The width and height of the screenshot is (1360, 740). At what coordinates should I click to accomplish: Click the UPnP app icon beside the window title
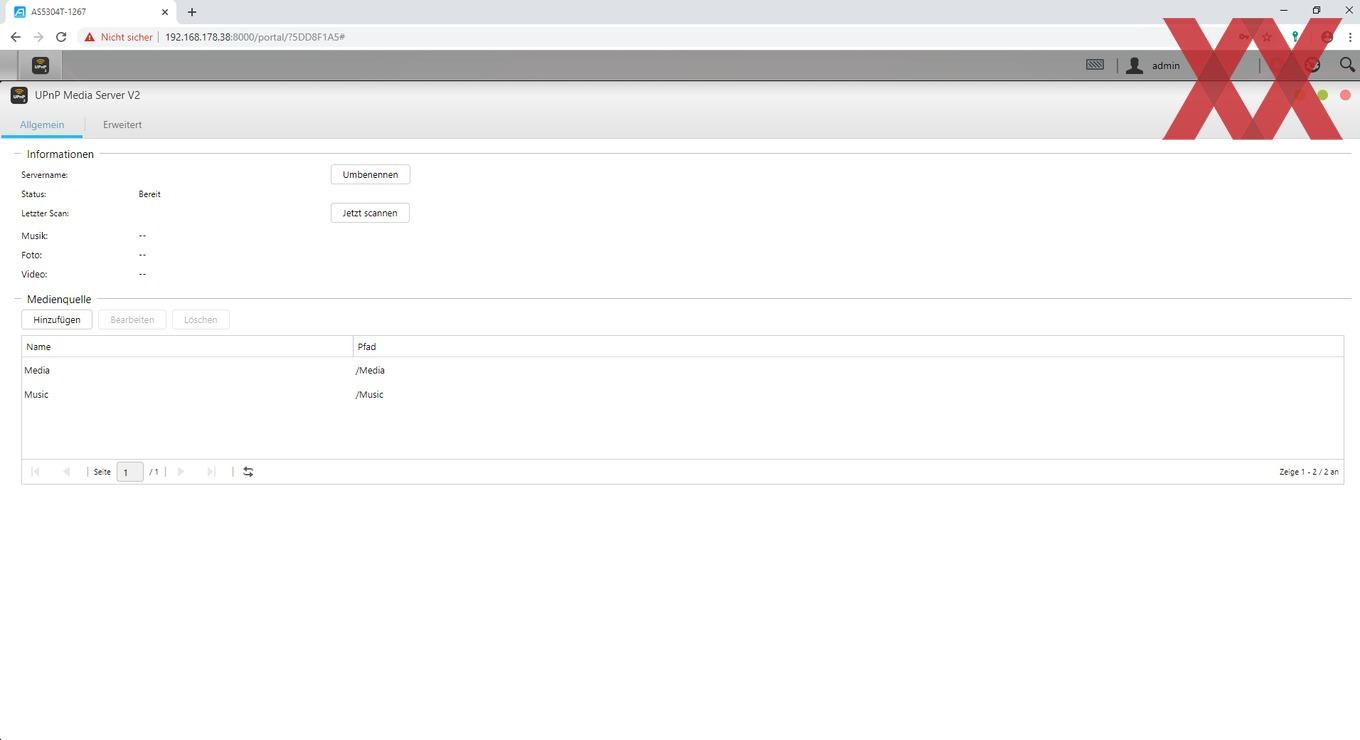(19, 95)
